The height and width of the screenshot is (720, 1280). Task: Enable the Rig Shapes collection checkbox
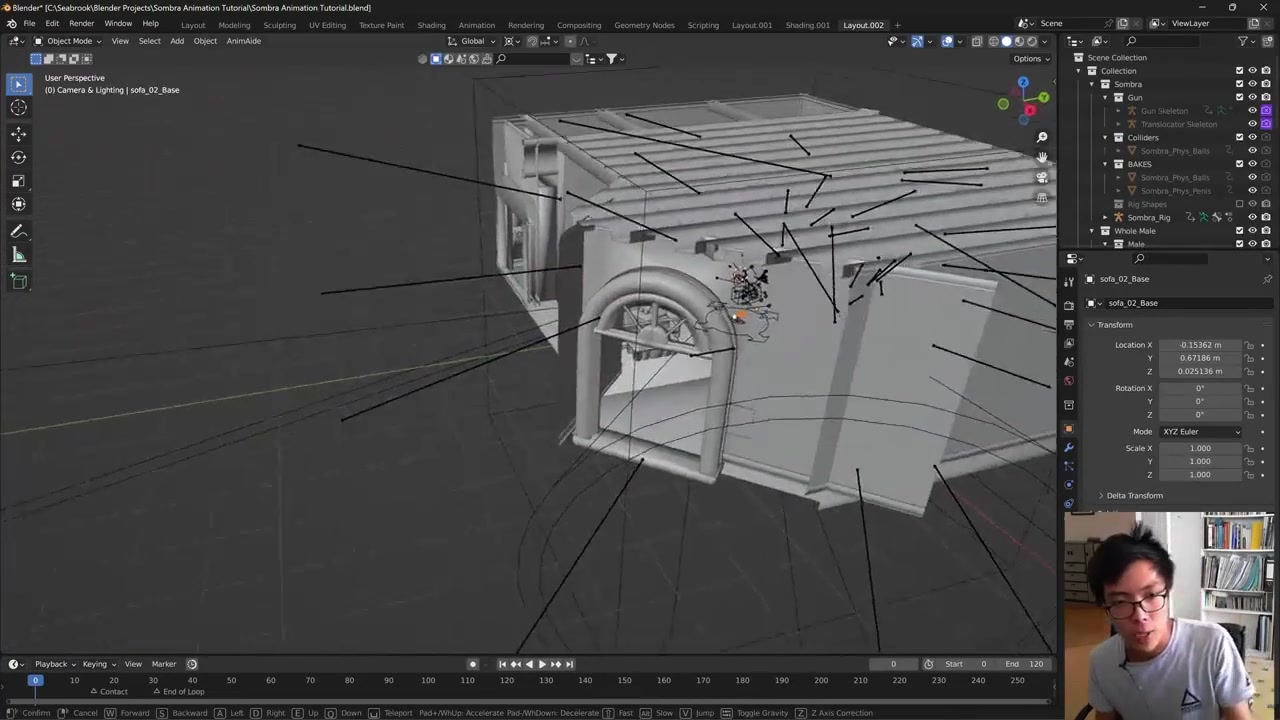click(x=1239, y=204)
